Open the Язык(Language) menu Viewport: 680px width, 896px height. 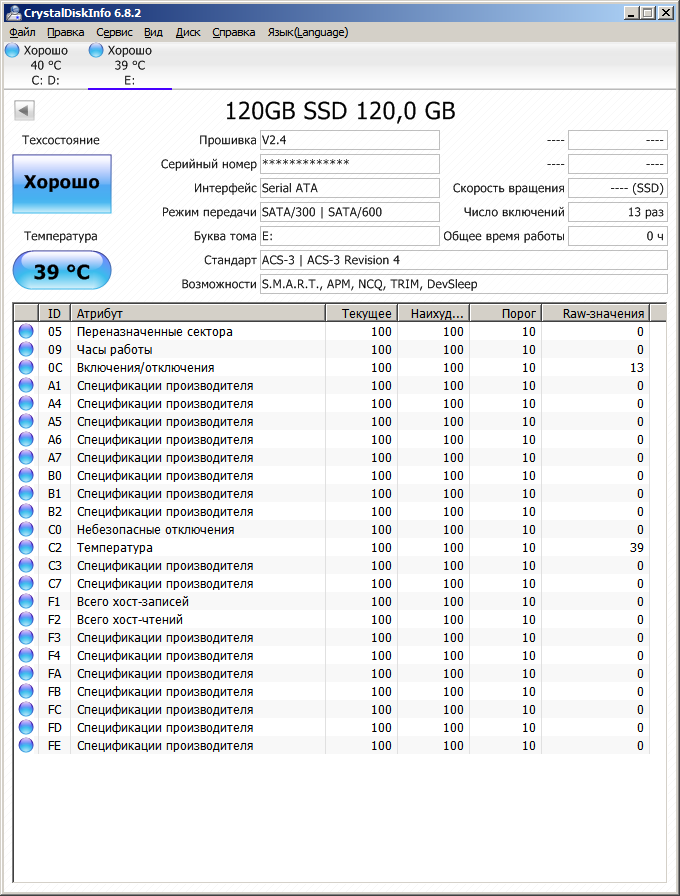pos(307,32)
